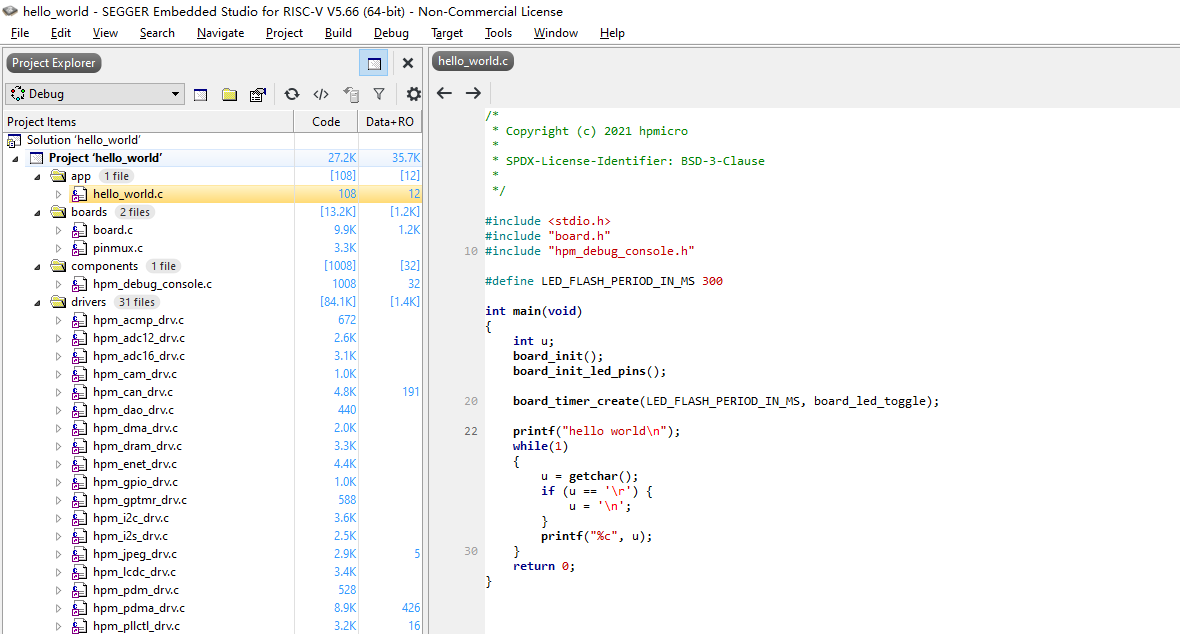Click the filter funnel icon in Project Explorer
1180x634 pixels.
pyautogui.click(x=379, y=94)
